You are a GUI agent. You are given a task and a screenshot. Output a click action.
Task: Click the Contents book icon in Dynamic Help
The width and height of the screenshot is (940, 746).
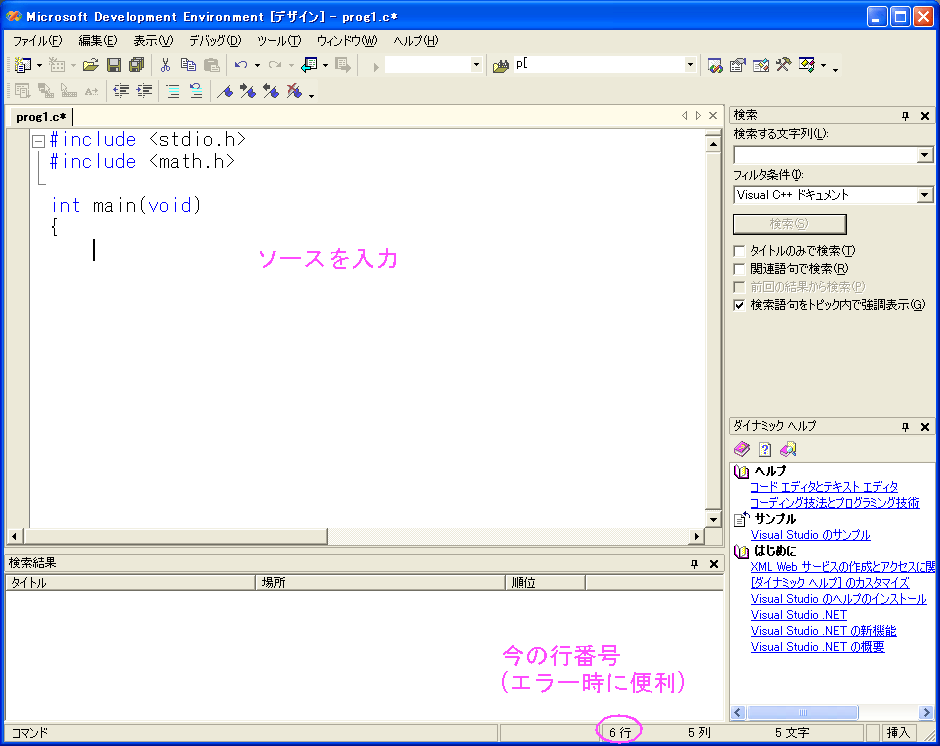click(742, 449)
